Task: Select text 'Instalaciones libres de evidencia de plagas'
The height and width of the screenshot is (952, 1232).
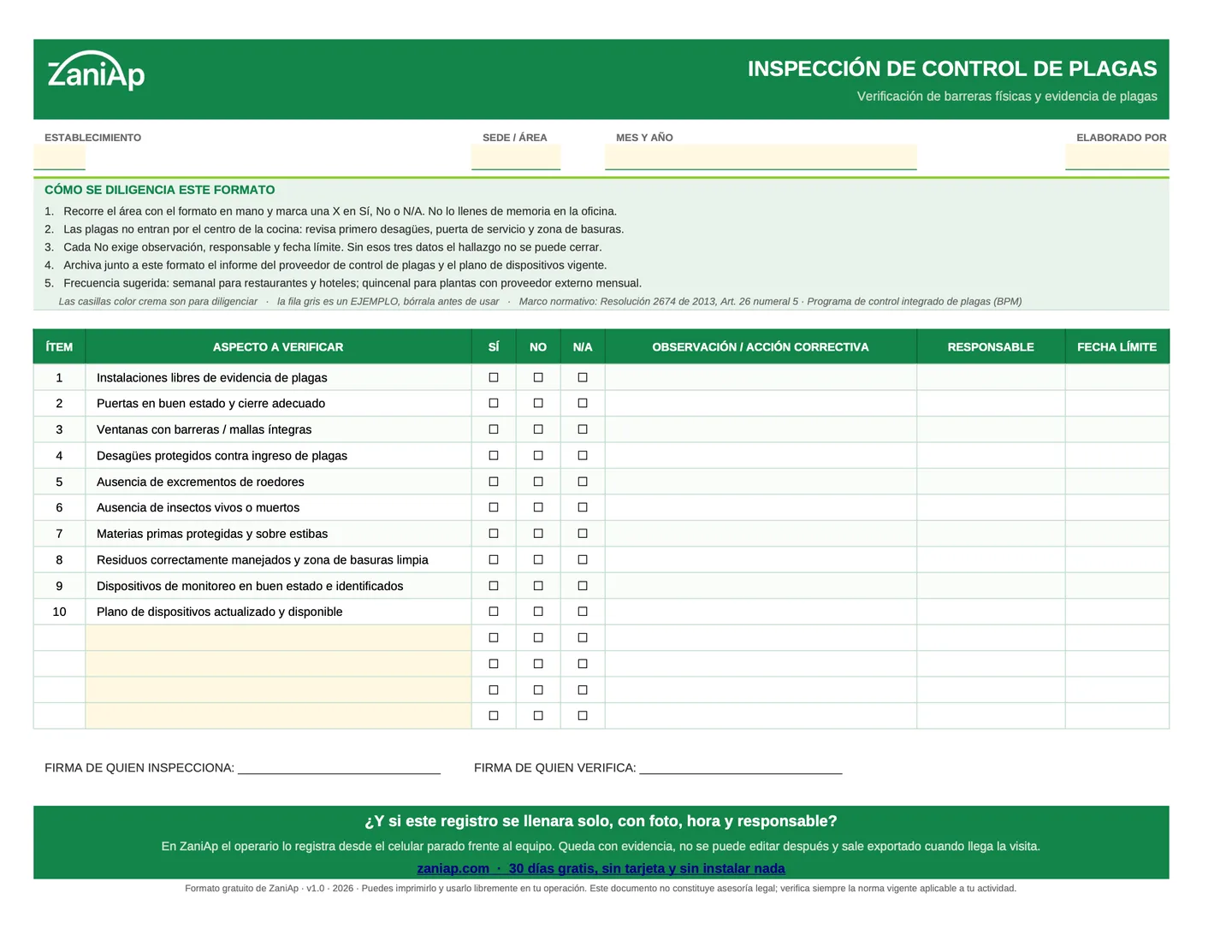Action: [x=211, y=377]
